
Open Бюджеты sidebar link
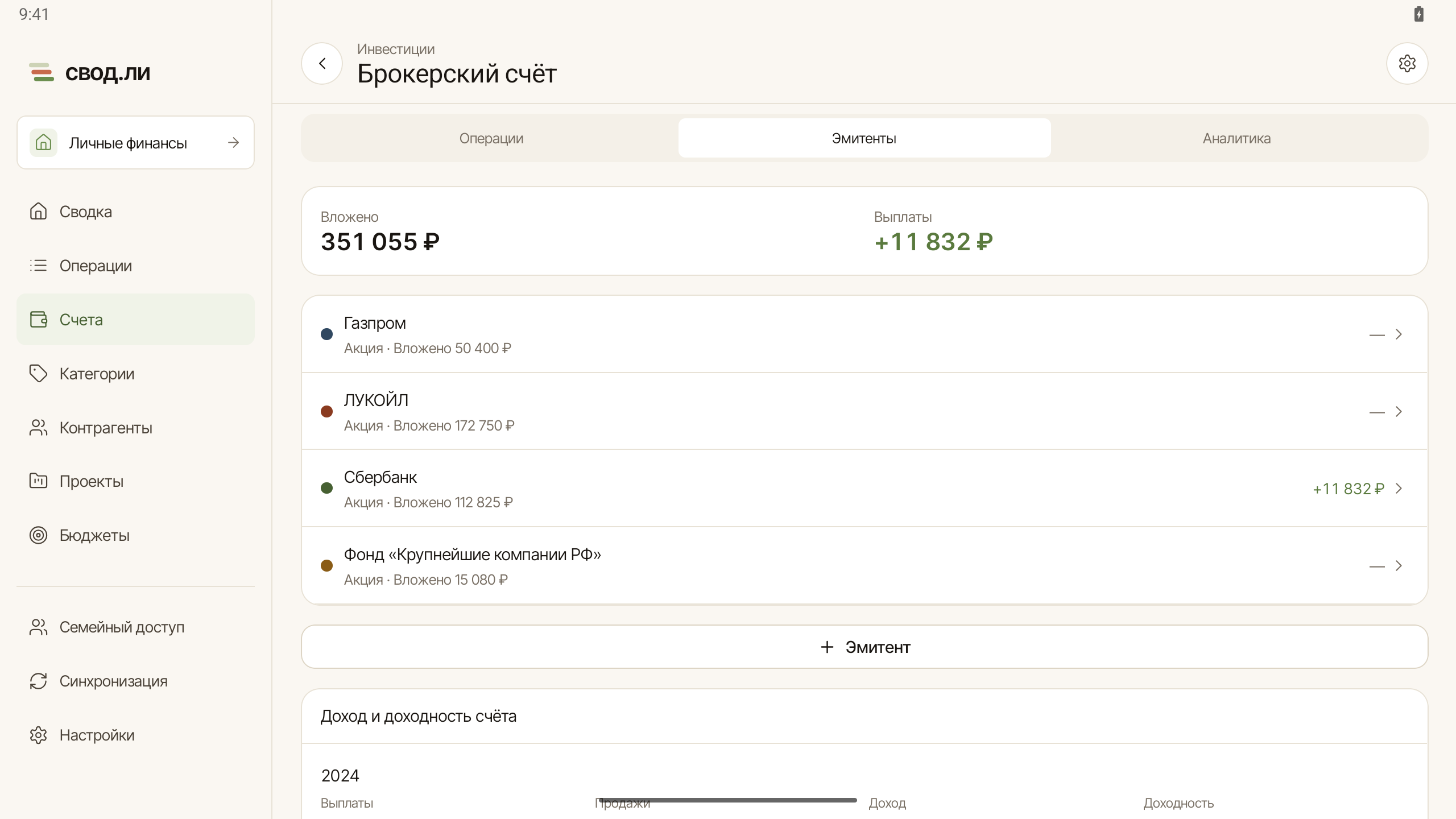pos(135,535)
